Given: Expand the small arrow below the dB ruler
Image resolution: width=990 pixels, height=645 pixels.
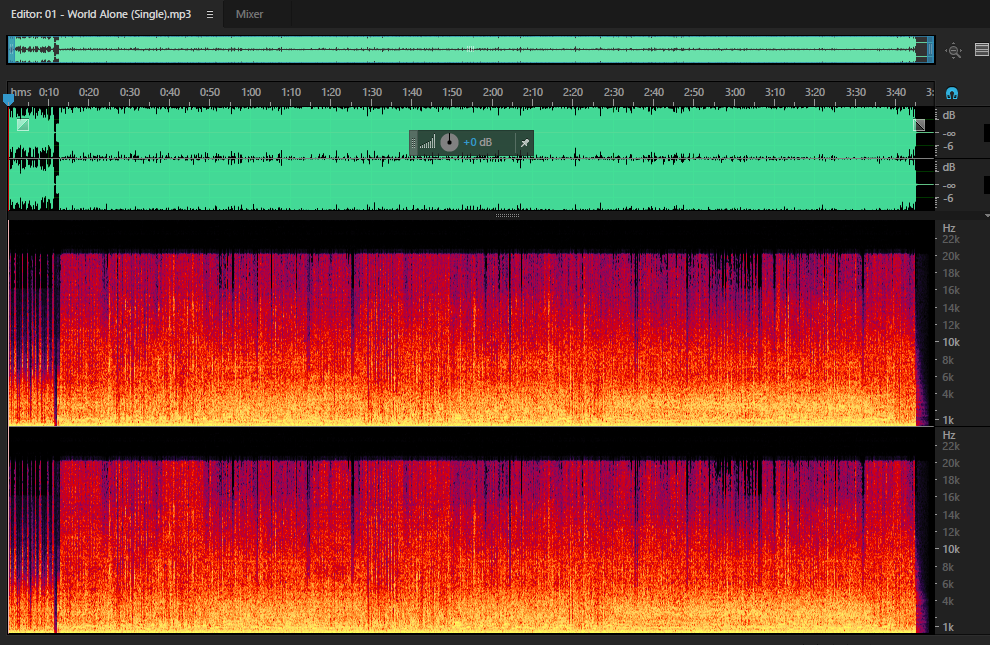Looking at the screenshot, I should point(986,216).
